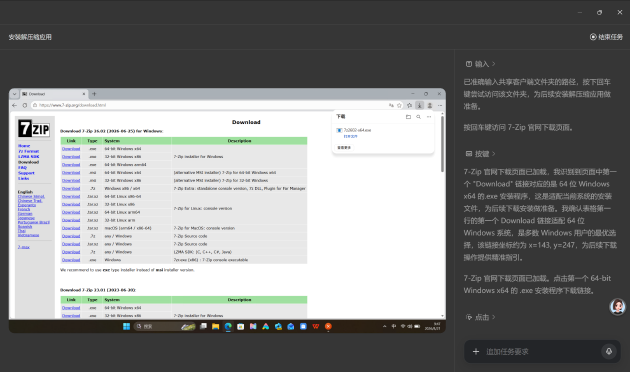Open the red W taskbar app icon
The image size is (630, 372).
pos(316,326)
